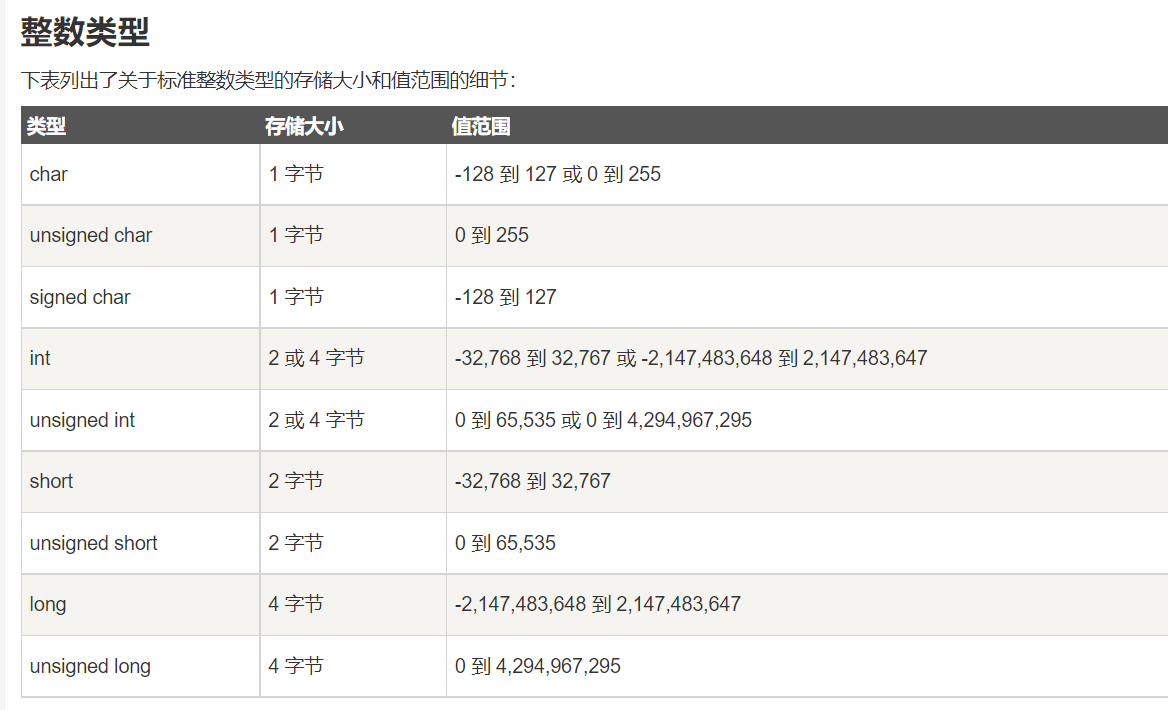Viewport: 1168px width, 710px height.
Task: Click the "2 或 4 字节" cell for int
Action: 316,358
